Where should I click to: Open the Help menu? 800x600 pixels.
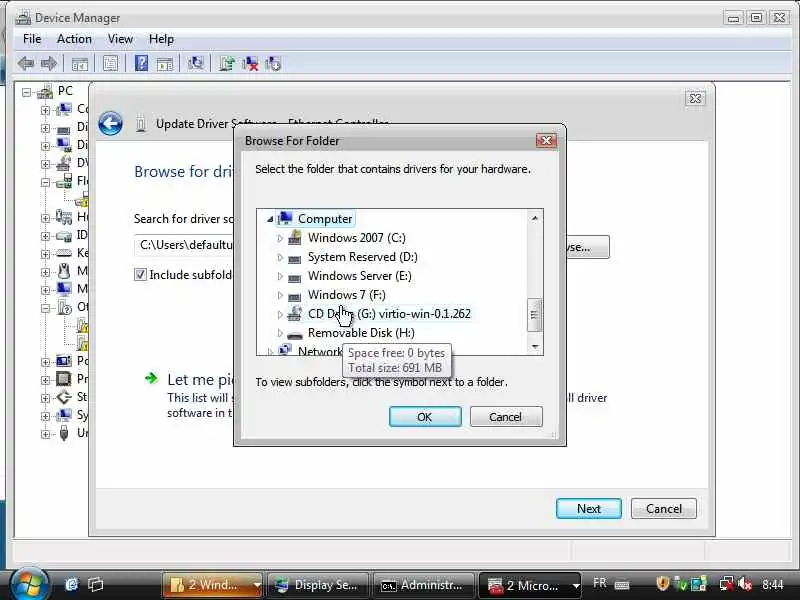(161, 39)
